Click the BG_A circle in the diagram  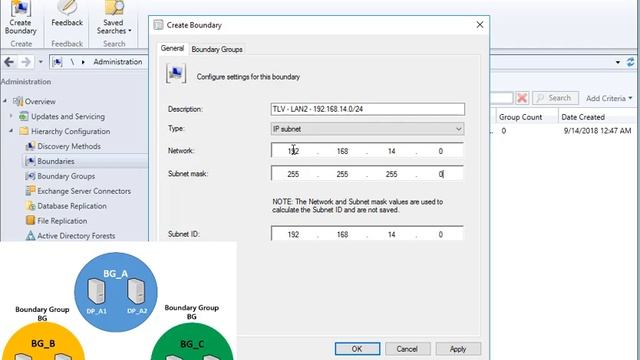point(116,292)
